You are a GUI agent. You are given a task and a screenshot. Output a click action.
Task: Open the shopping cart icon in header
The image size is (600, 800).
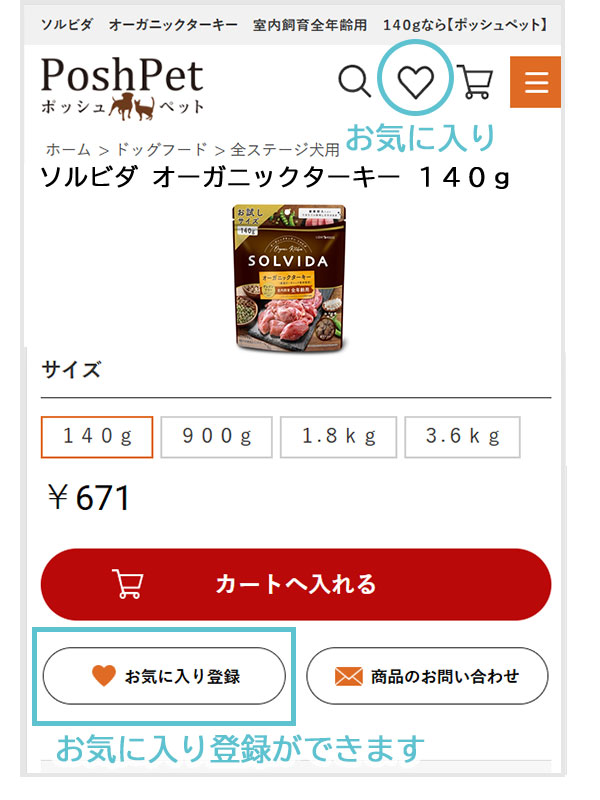click(475, 82)
